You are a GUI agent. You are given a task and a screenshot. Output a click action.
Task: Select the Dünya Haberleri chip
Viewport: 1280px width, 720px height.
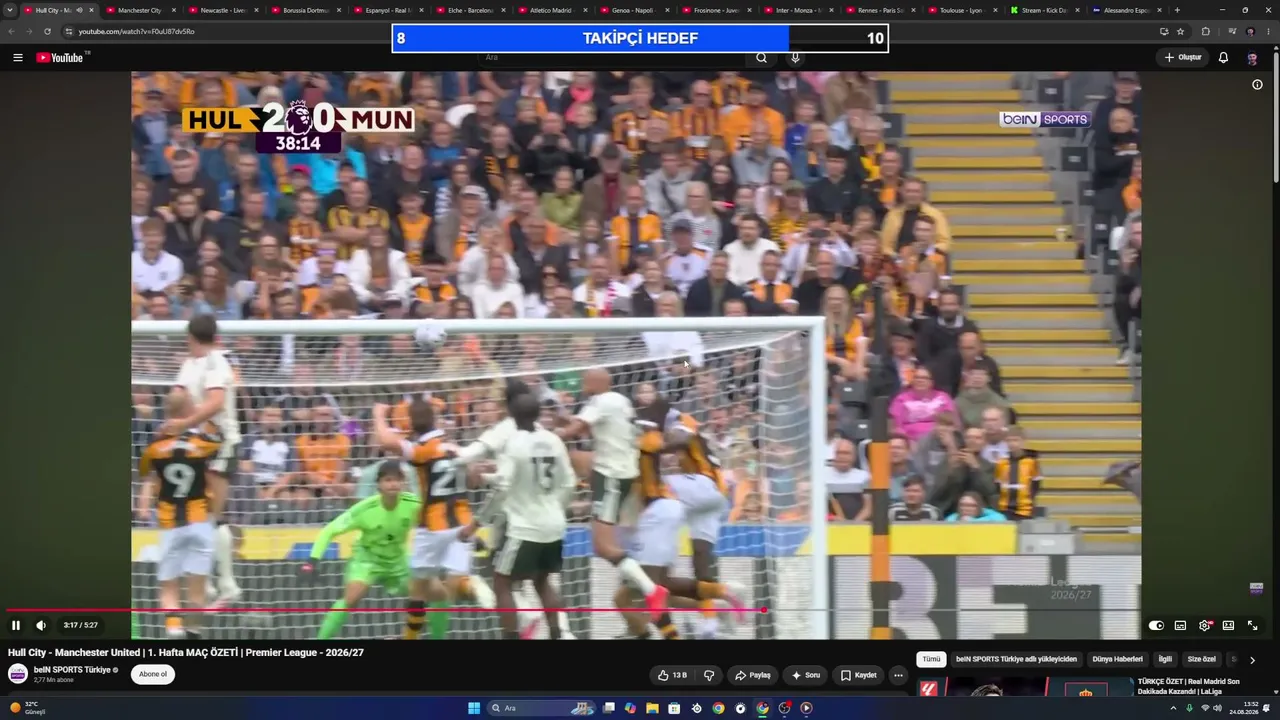1117,660
